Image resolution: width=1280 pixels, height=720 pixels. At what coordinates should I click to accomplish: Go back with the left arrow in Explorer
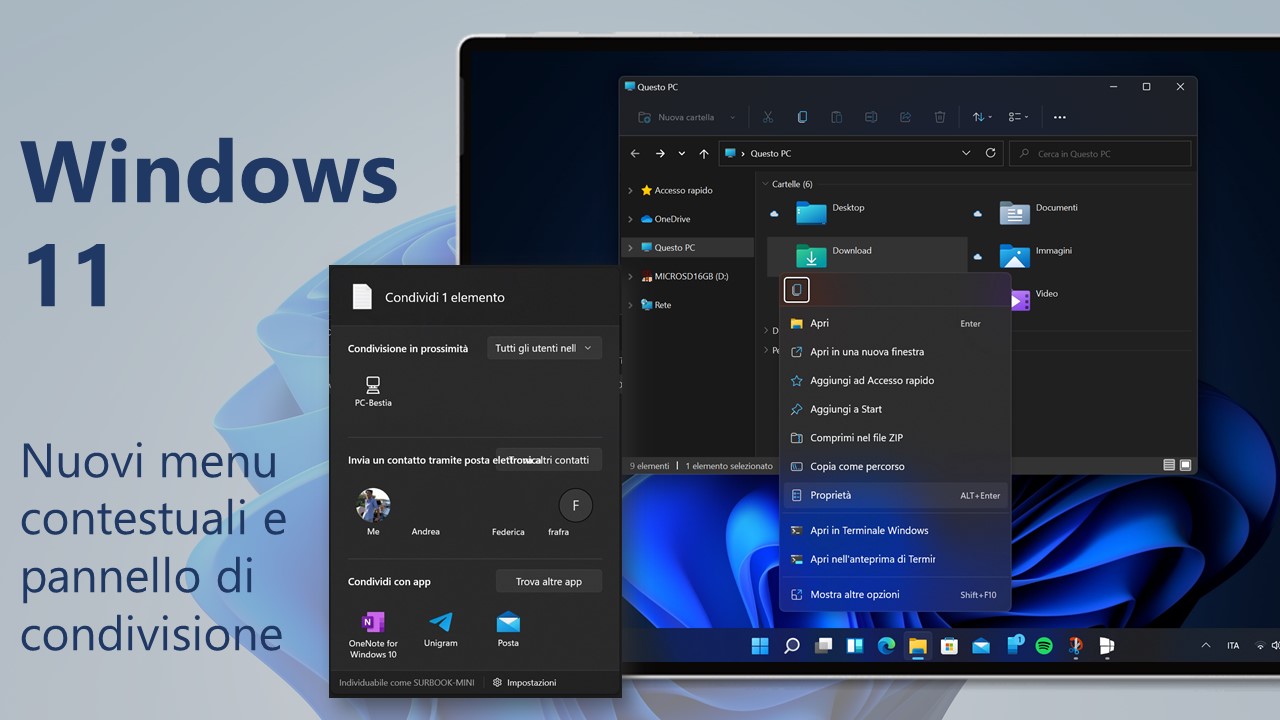635,154
